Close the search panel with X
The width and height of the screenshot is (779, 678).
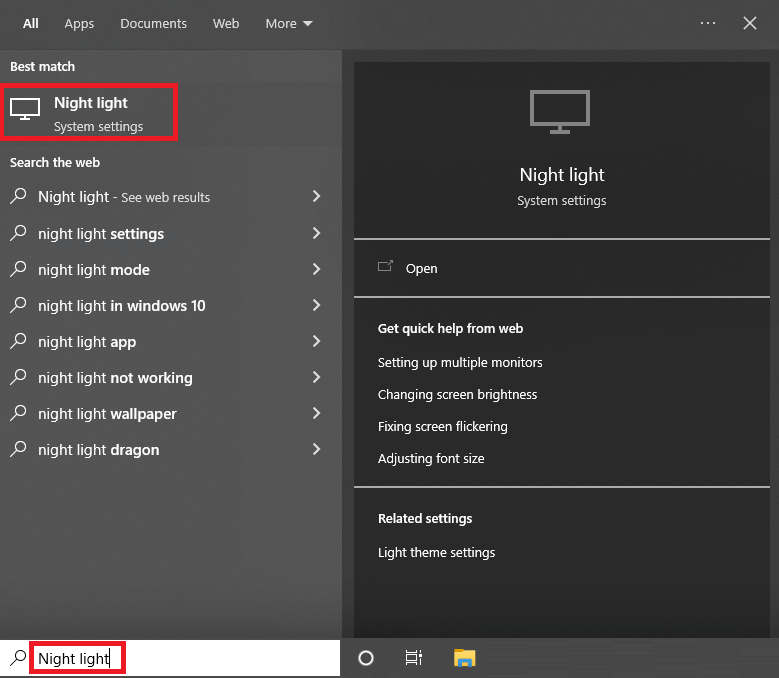[x=750, y=23]
